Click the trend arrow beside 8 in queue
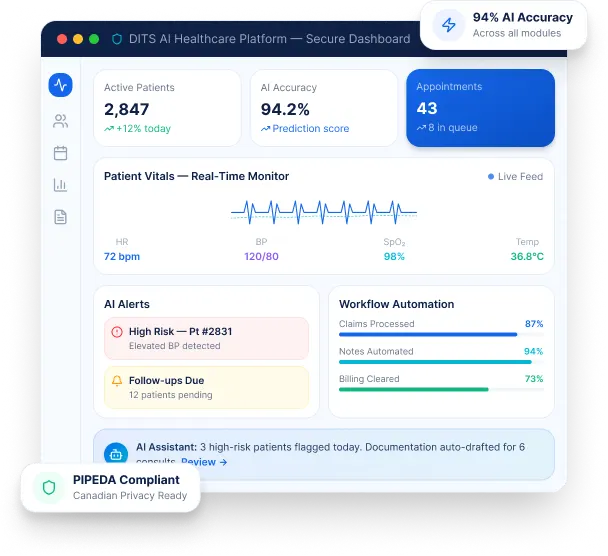Screen dimensions: 608x556 [421, 128]
